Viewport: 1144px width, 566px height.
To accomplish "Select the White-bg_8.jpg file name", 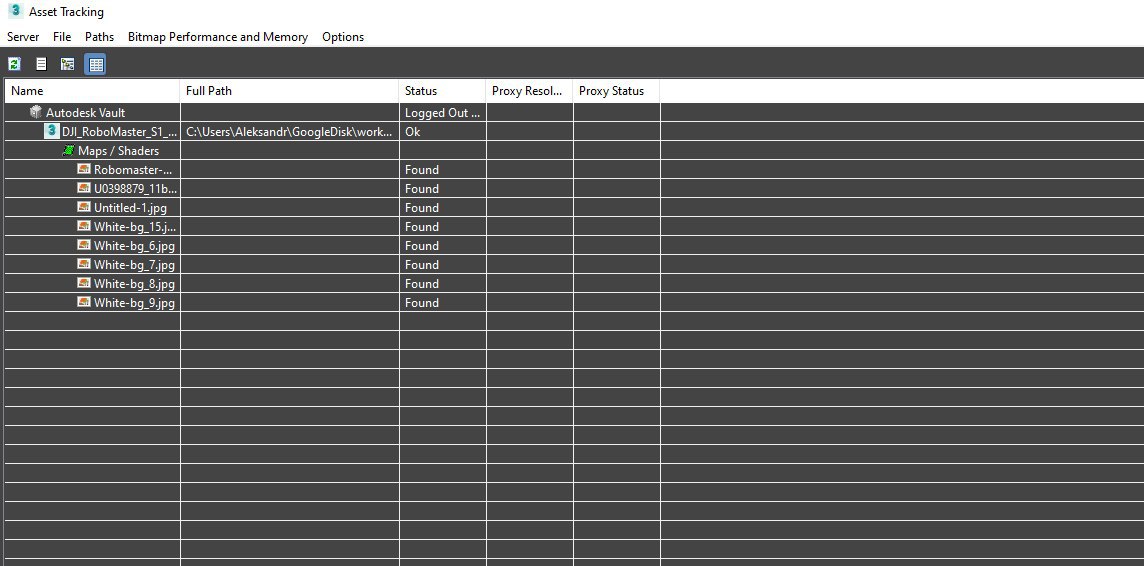I will pos(134,284).
